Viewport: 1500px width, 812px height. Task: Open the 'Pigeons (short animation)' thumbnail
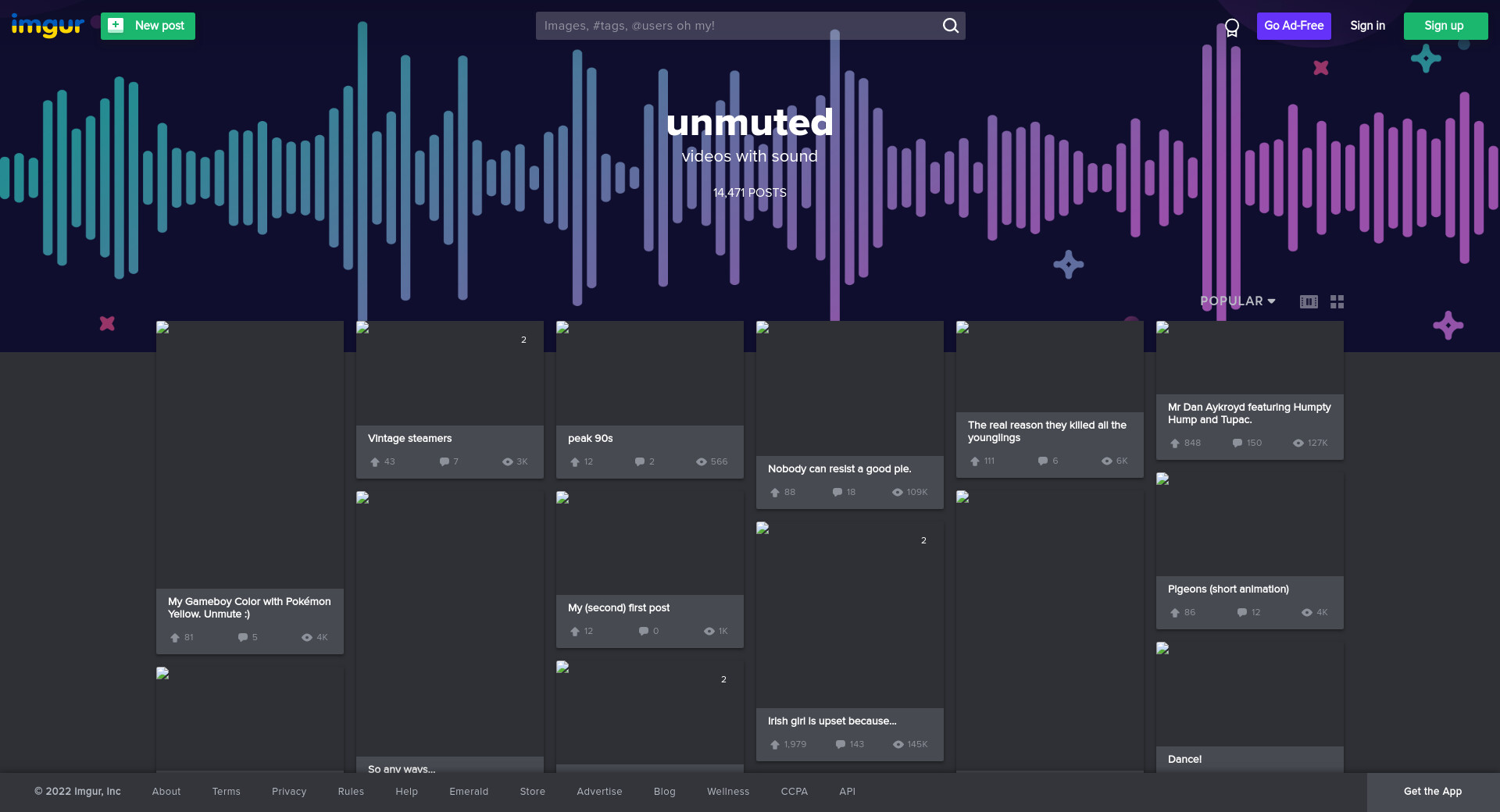[x=1250, y=524]
